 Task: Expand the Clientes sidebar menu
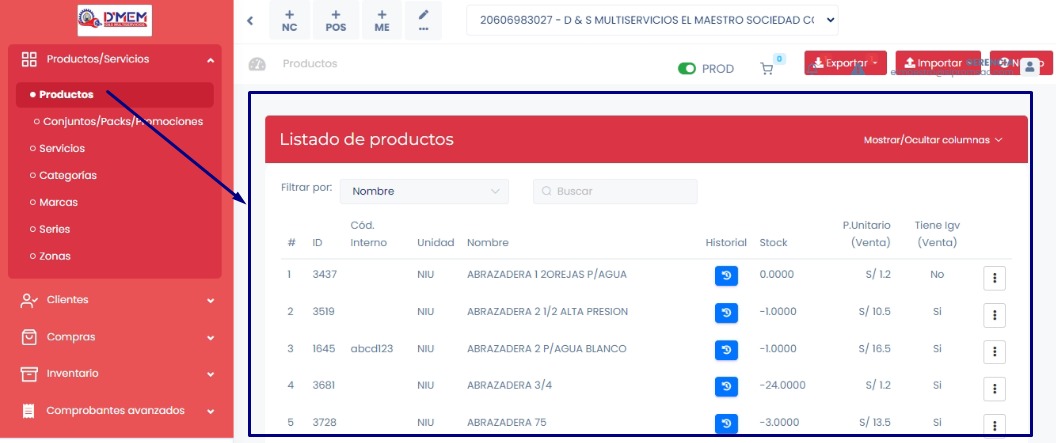[x=117, y=300]
